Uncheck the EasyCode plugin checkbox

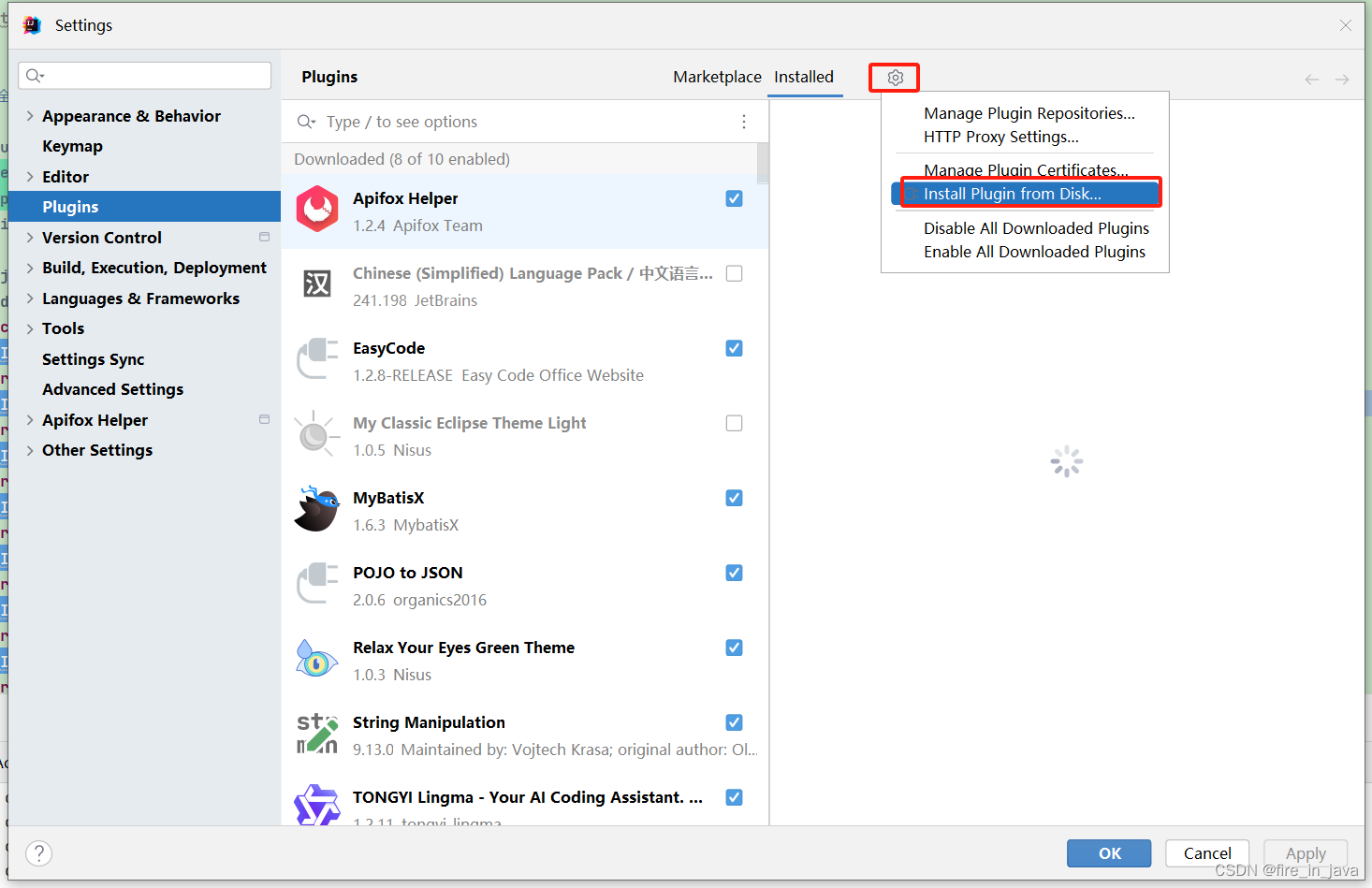tap(735, 348)
